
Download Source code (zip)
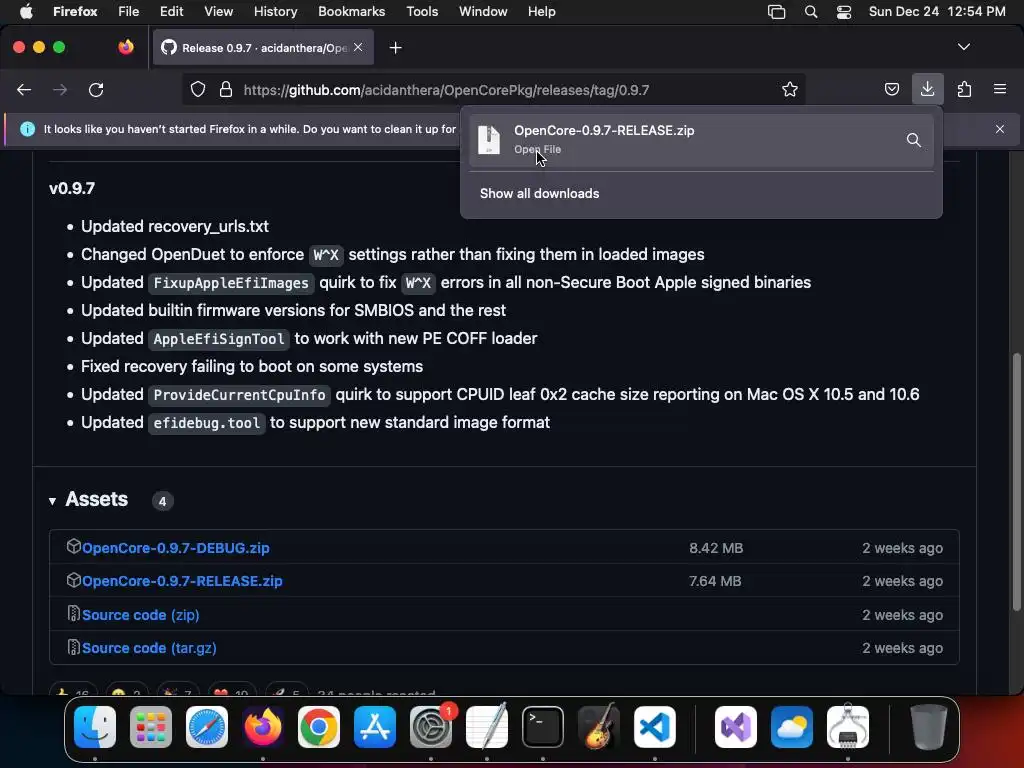click(140, 615)
